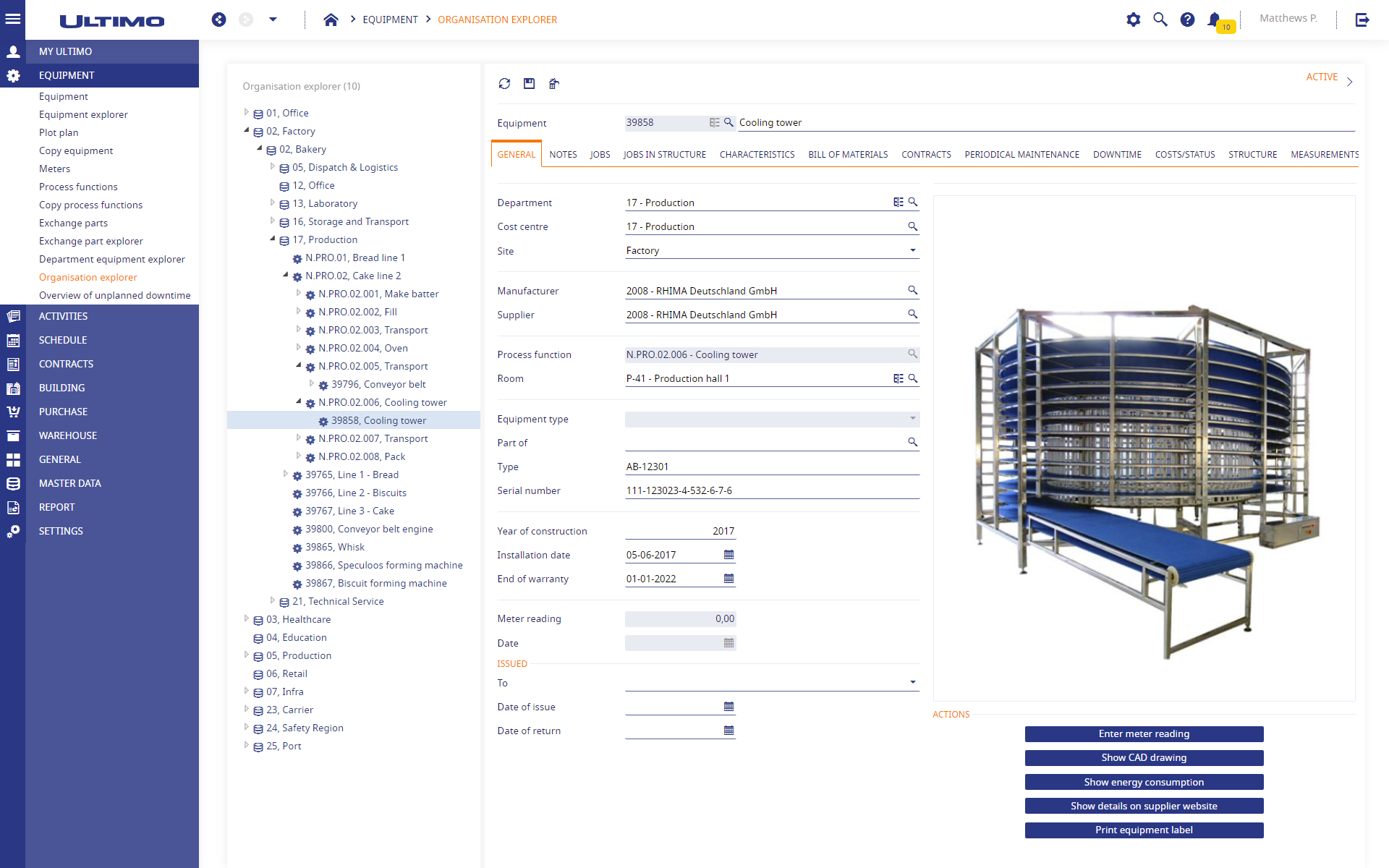Click the home icon in breadcrumb
This screenshot has width=1389, height=868.
point(331,20)
